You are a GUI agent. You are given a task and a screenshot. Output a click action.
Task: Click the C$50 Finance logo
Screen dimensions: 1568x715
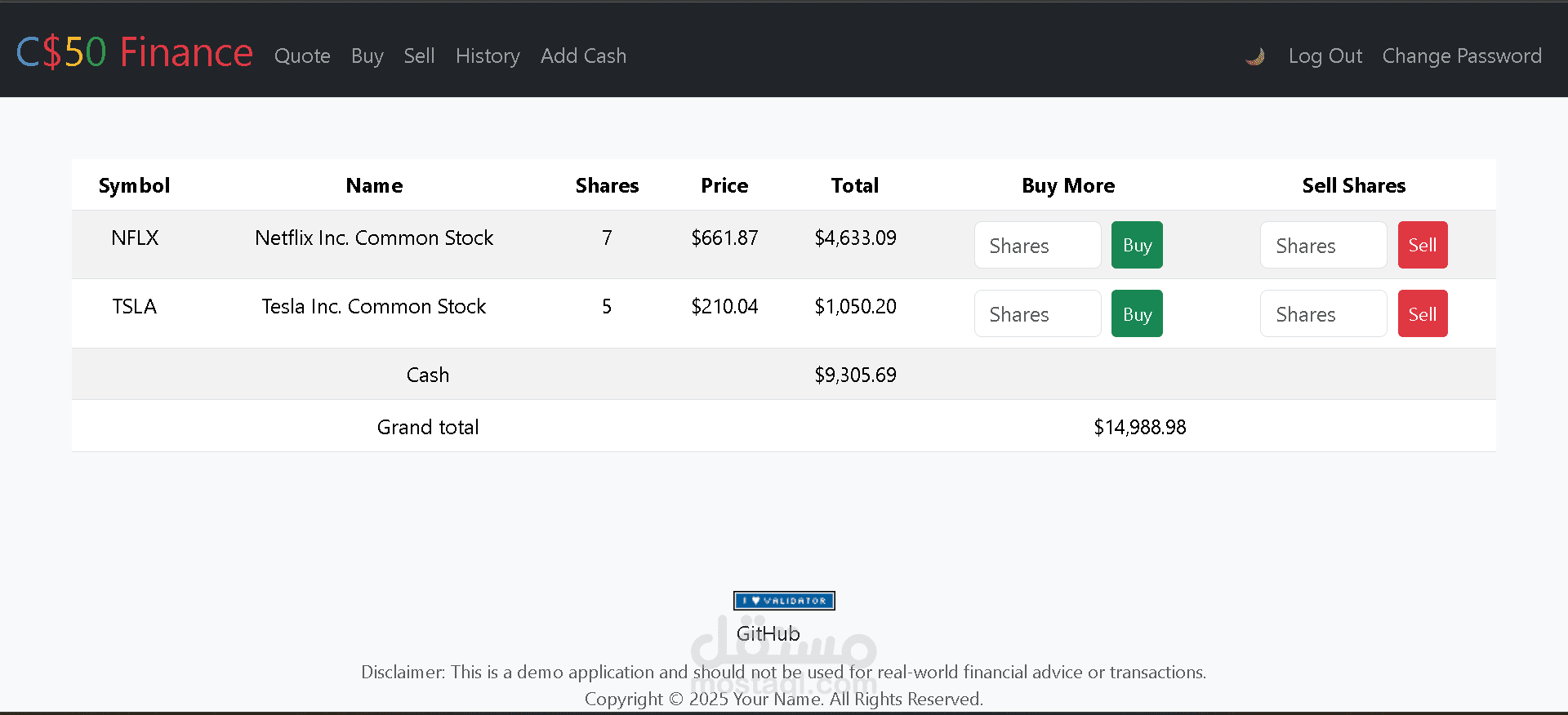(135, 53)
